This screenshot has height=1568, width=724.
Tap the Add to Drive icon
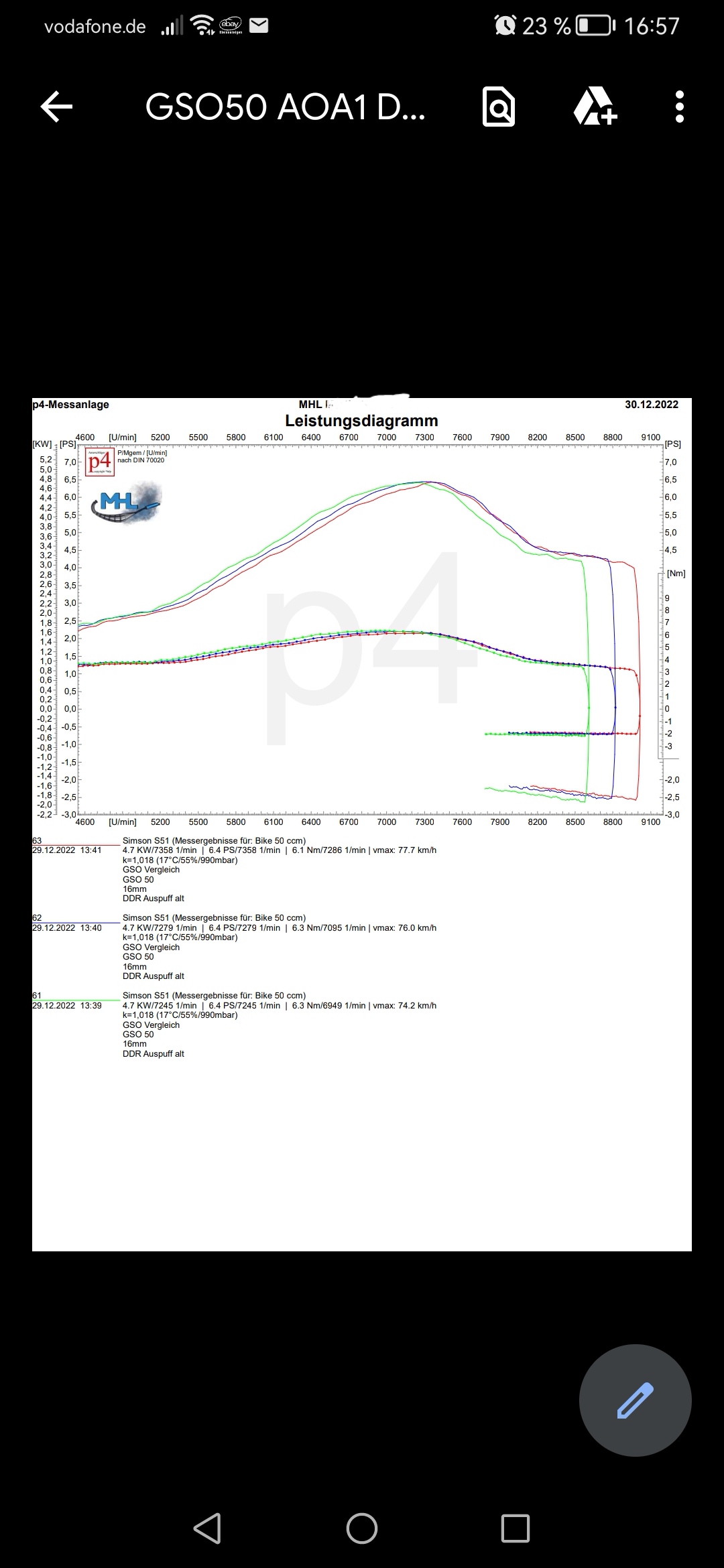(595, 107)
